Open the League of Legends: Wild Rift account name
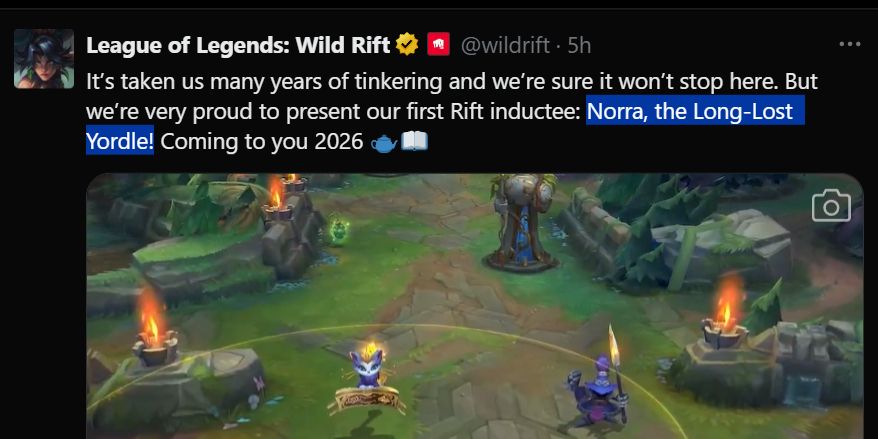878x439 pixels. (x=238, y=45)
